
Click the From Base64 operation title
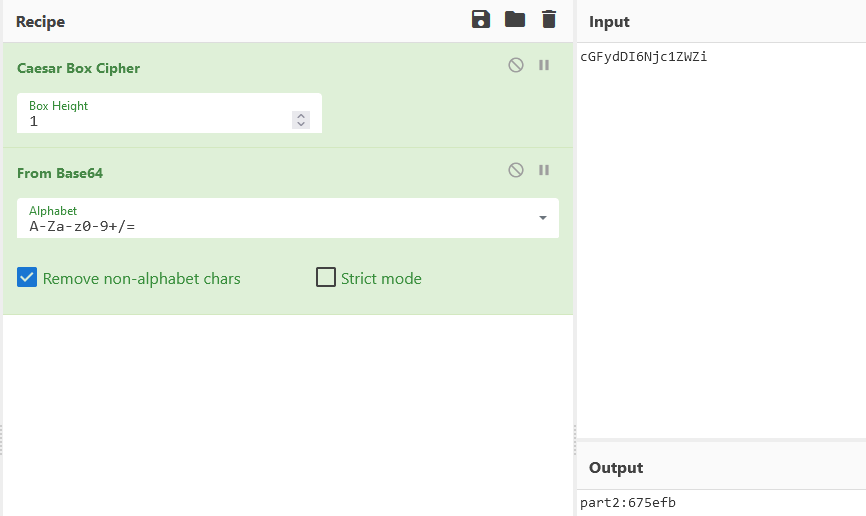60,173
